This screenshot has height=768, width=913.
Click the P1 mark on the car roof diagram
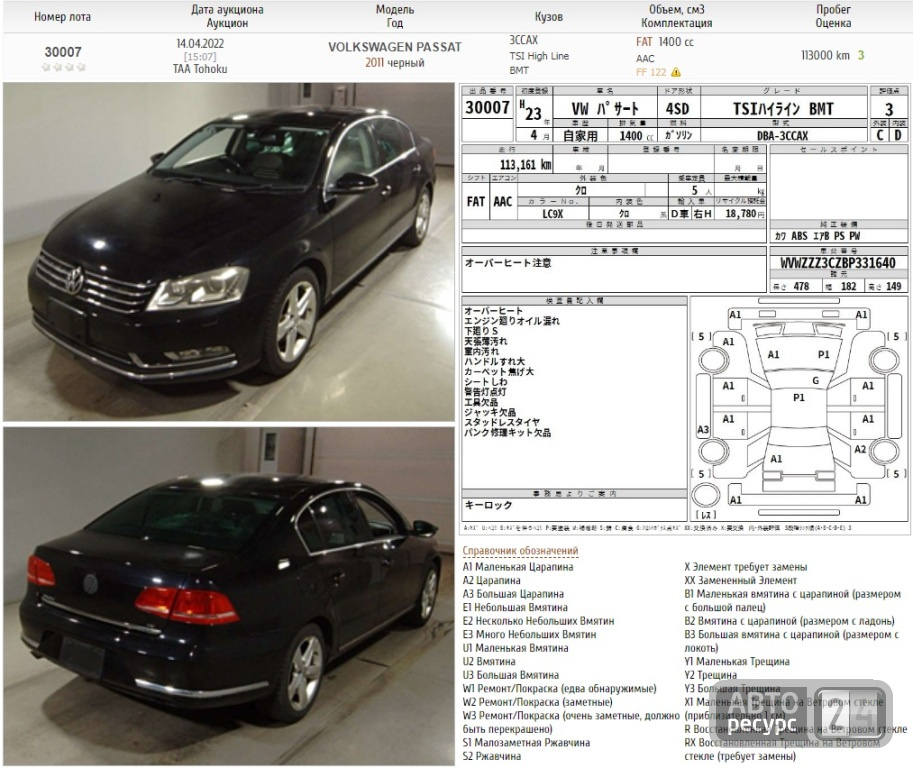tap(798, 397)
